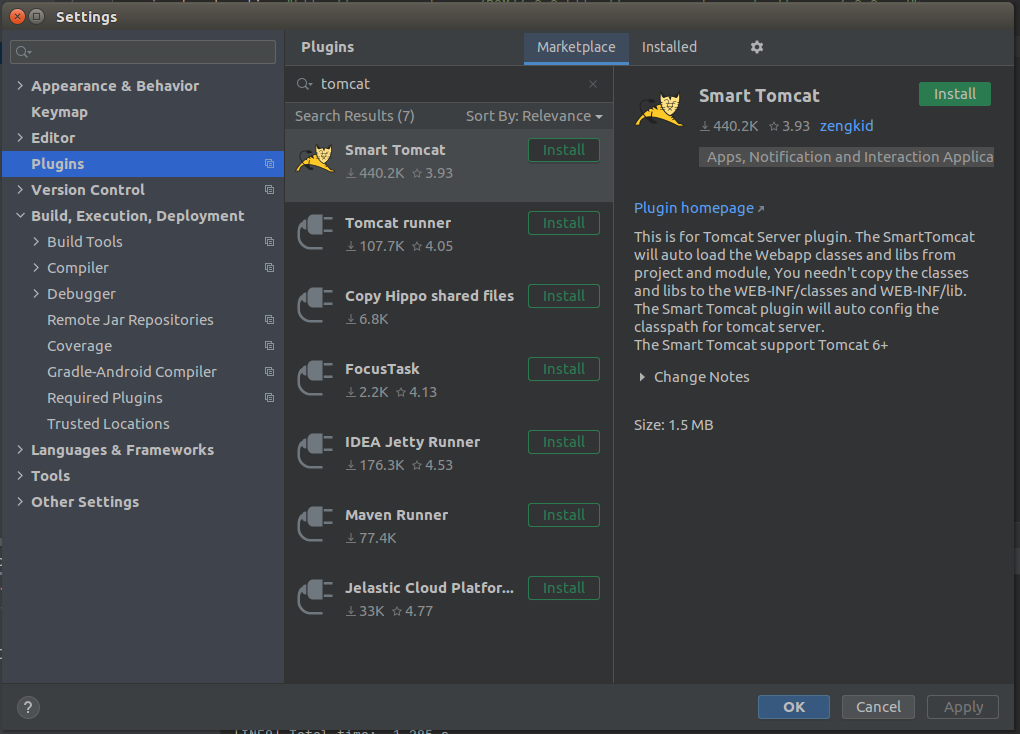The width and height of the screenshot is (1020, 734).
Task: Click the large Smart Tomcat logo in details
Action: [x=660, y=109]
